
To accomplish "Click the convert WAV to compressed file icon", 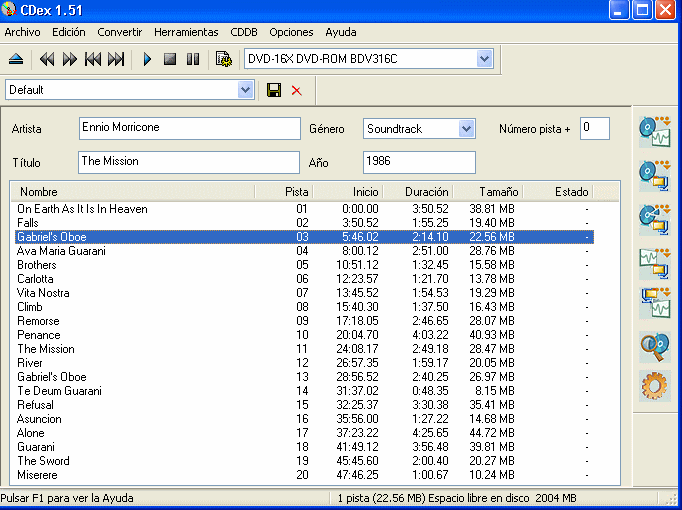I will click(x=654, y=260).
